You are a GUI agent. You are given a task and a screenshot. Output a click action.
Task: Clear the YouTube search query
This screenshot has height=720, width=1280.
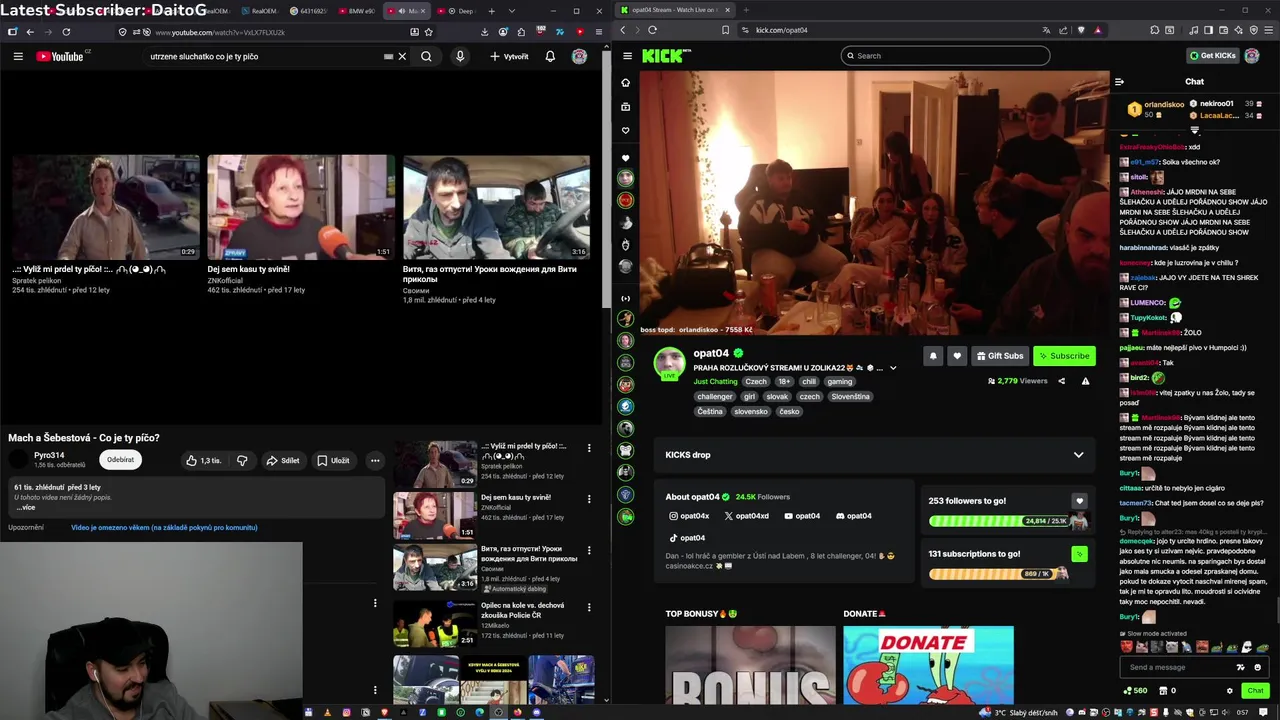coord(402,57)
